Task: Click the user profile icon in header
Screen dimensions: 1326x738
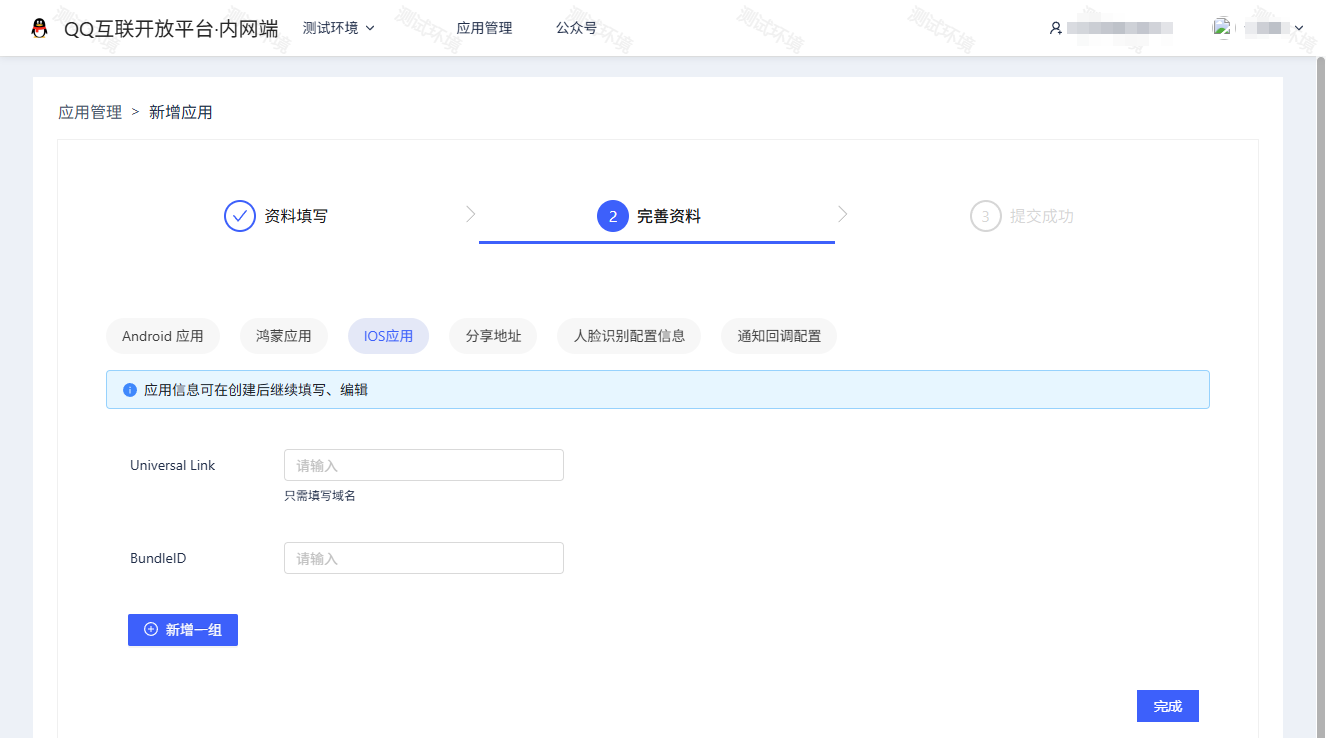Action: (x=1055, y=28)
